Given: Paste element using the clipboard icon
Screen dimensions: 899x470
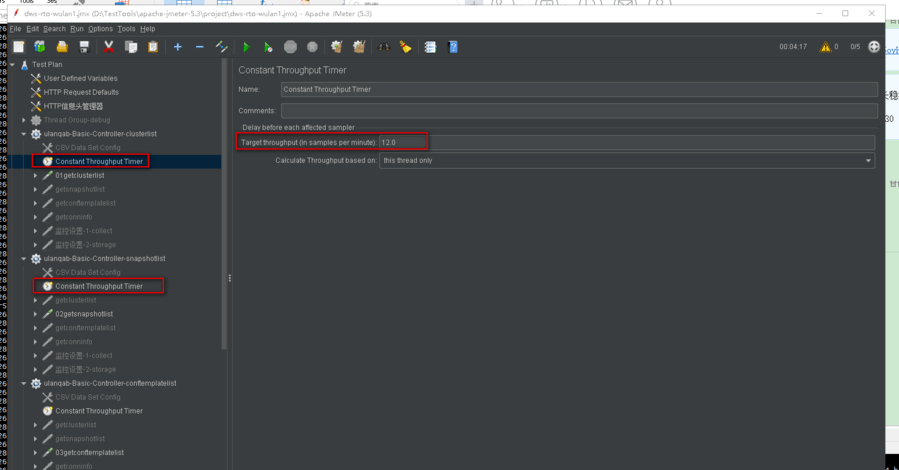Looking at the screenshot, I should tap(153, 47).
